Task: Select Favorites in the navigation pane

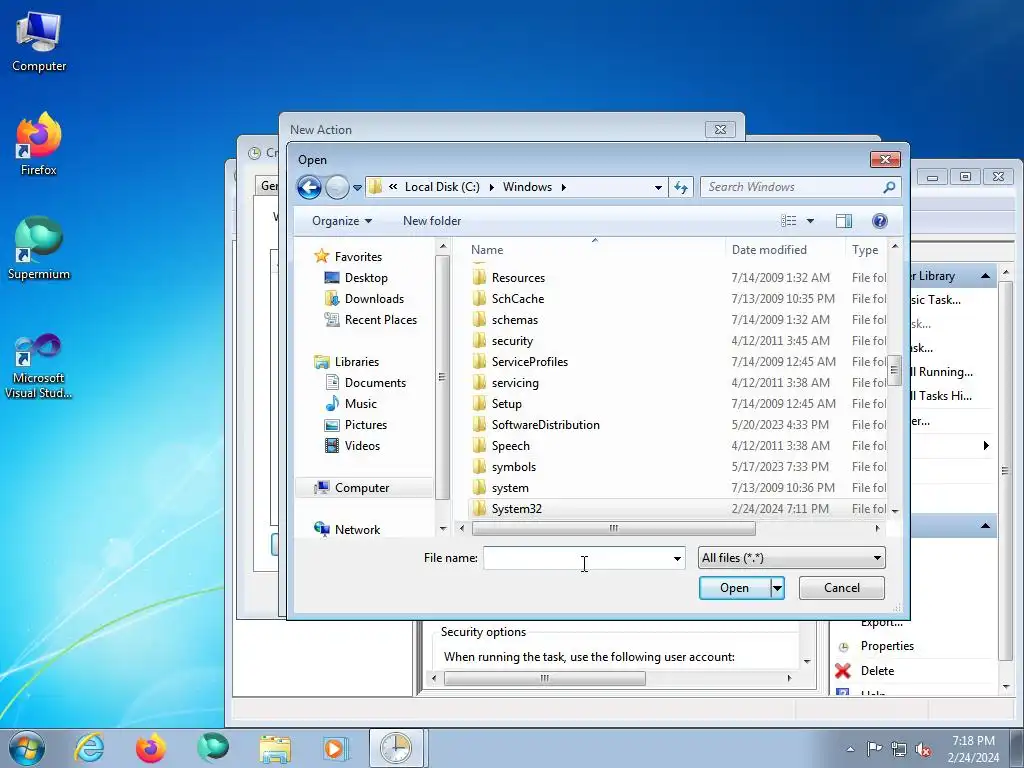Action: [358, 257]
